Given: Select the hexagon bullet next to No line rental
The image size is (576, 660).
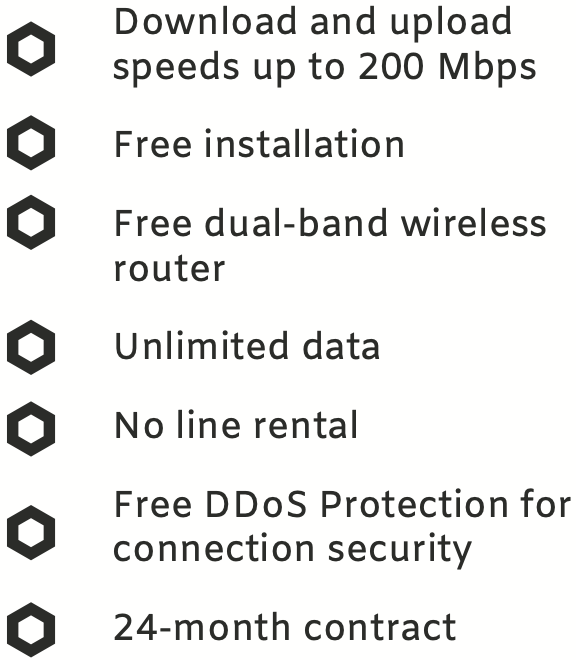Looking at the screenshot, I should pos(31,429).
